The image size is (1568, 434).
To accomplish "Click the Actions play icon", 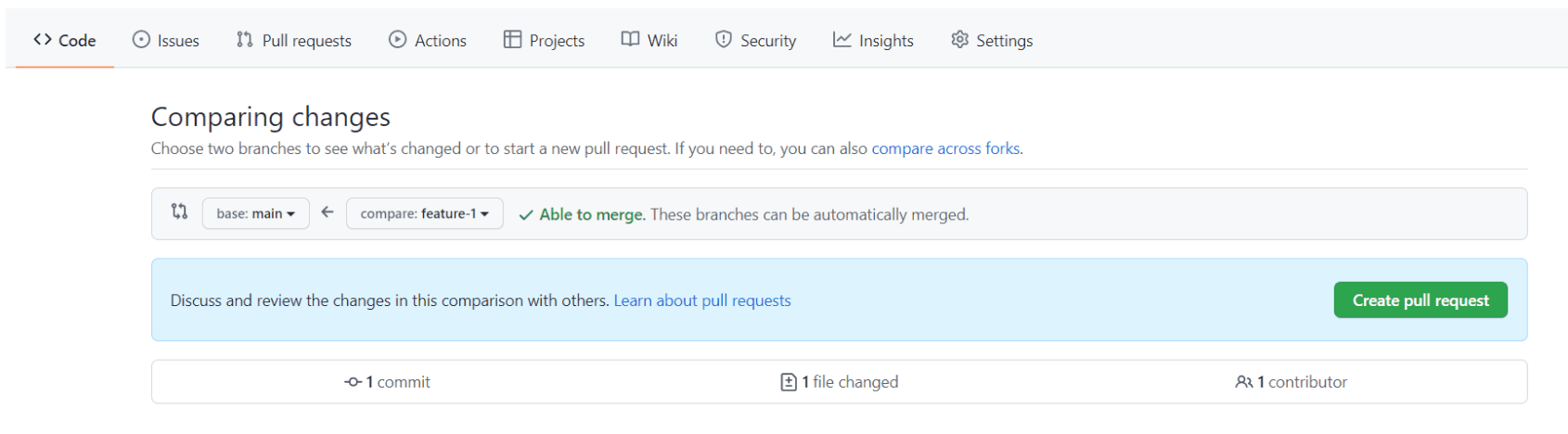I will (x=397, y=39).
